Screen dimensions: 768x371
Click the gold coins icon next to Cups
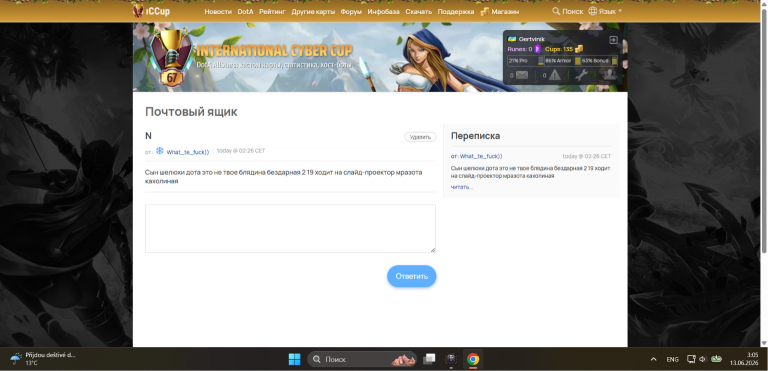(x=579, y=49)
